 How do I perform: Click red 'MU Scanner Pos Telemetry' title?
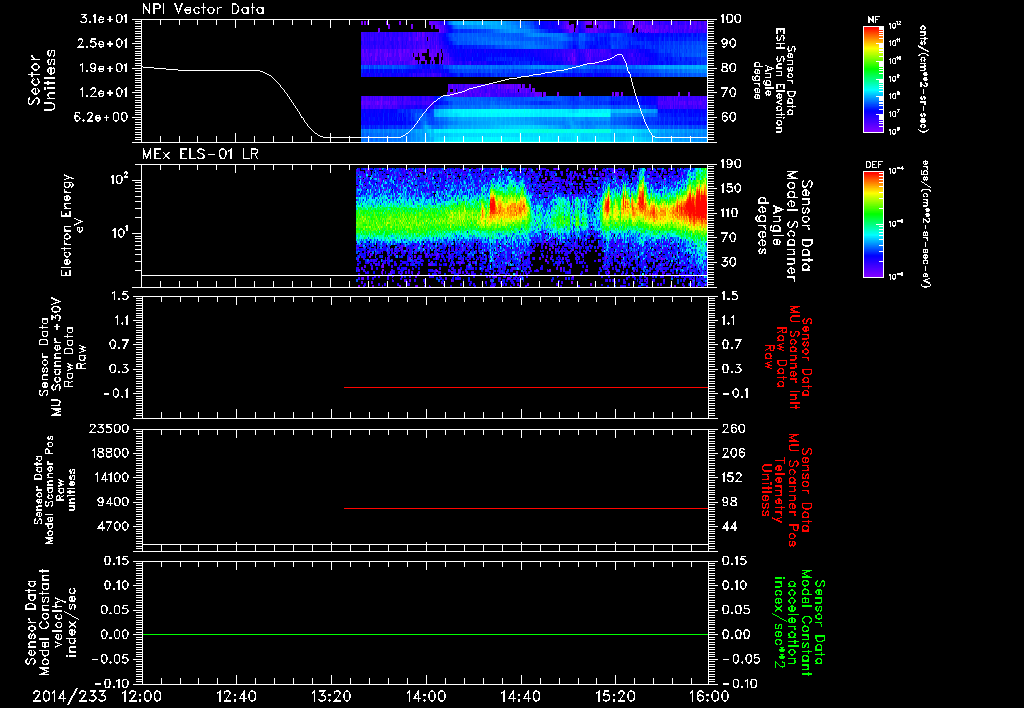coord(786,490)
